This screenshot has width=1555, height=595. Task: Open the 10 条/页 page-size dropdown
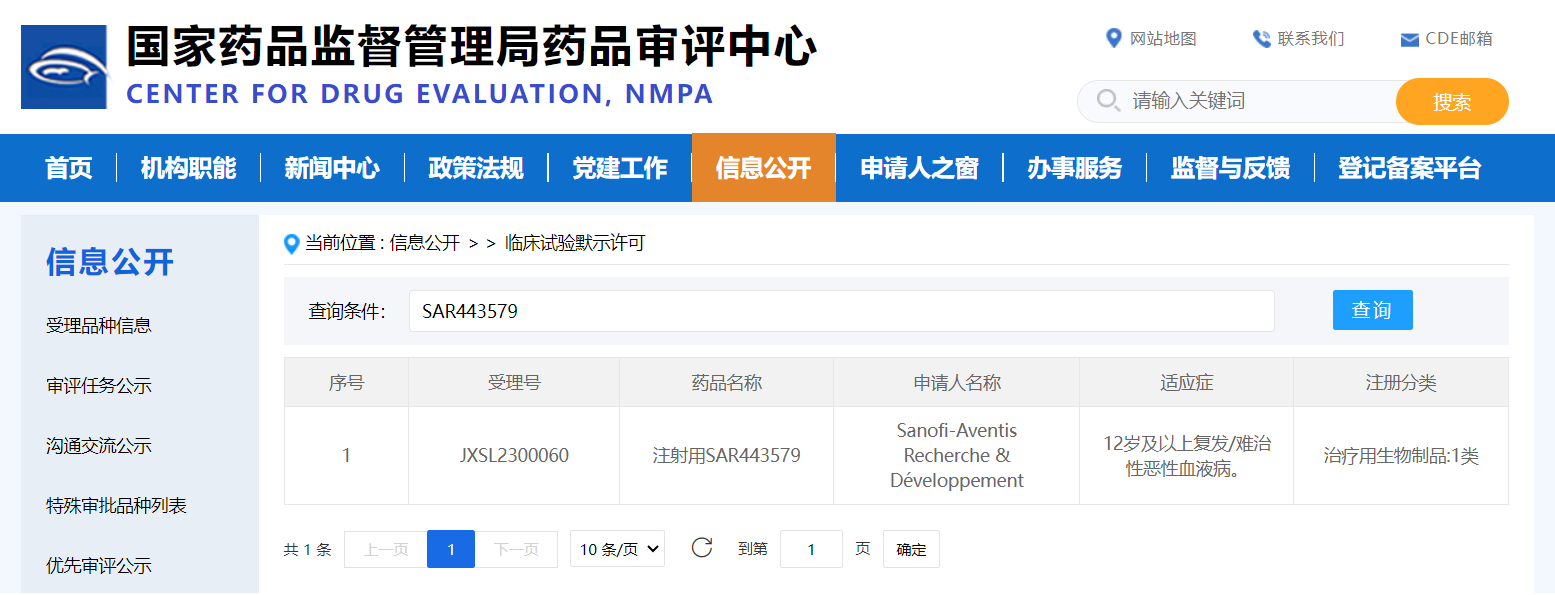pyautogui.click(x=617, y=548)
